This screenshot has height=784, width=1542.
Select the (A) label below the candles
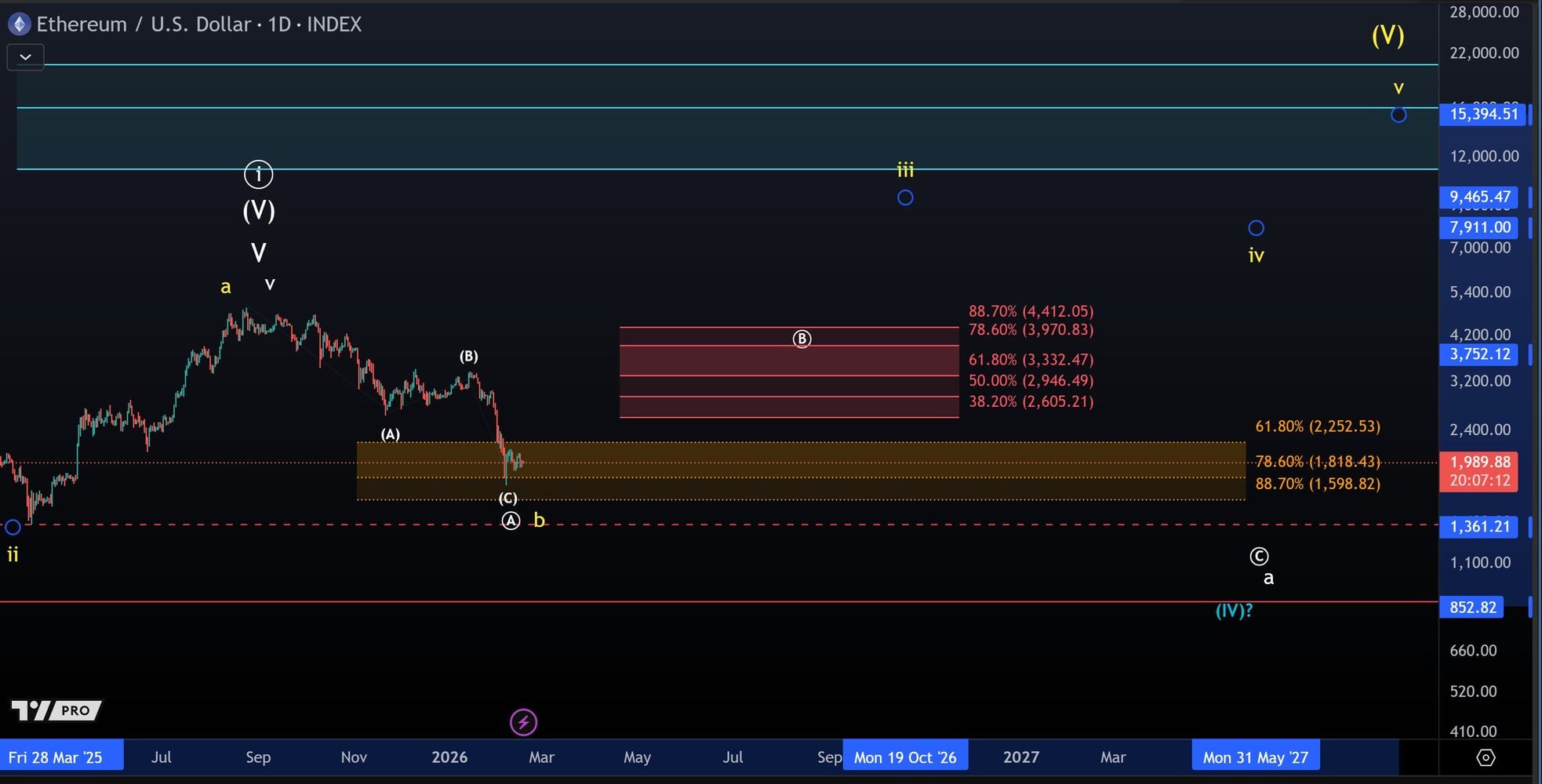pos(391,434)
